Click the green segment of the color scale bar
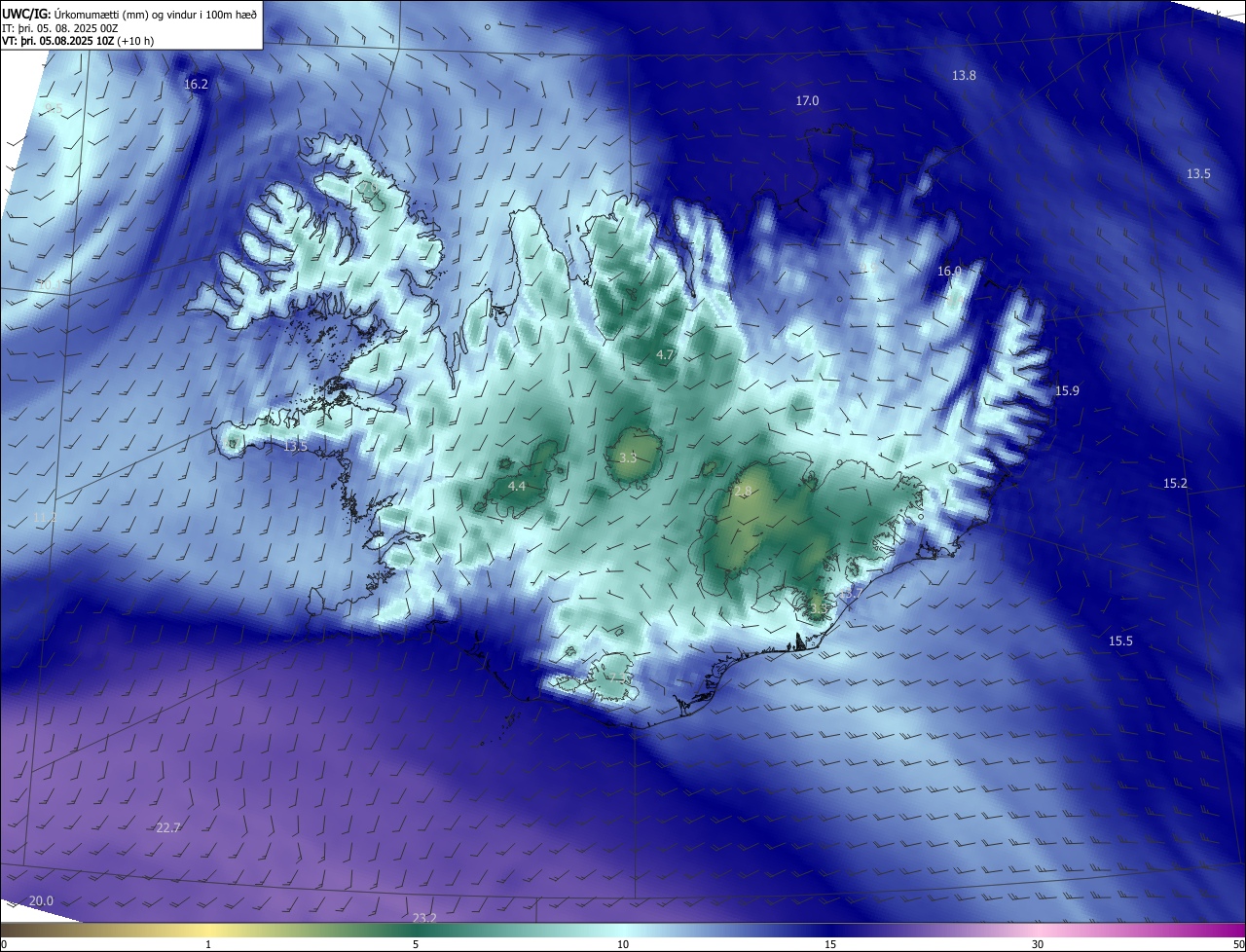Screen dimensions: 1246x952 [416, 931]
